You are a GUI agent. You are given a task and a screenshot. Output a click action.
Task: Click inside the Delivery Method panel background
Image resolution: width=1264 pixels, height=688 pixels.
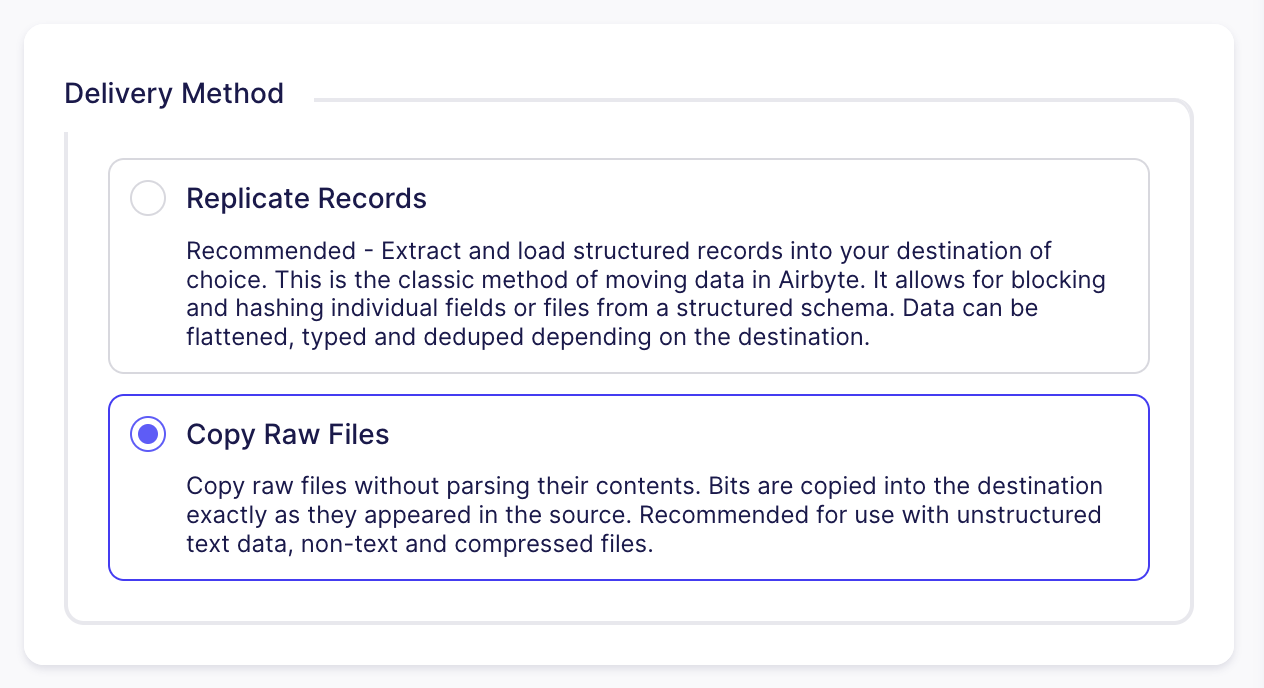point(628,600)
